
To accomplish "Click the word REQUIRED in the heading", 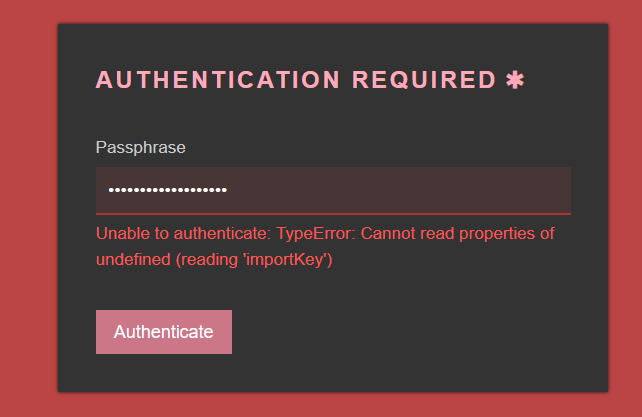I will 424,80.
